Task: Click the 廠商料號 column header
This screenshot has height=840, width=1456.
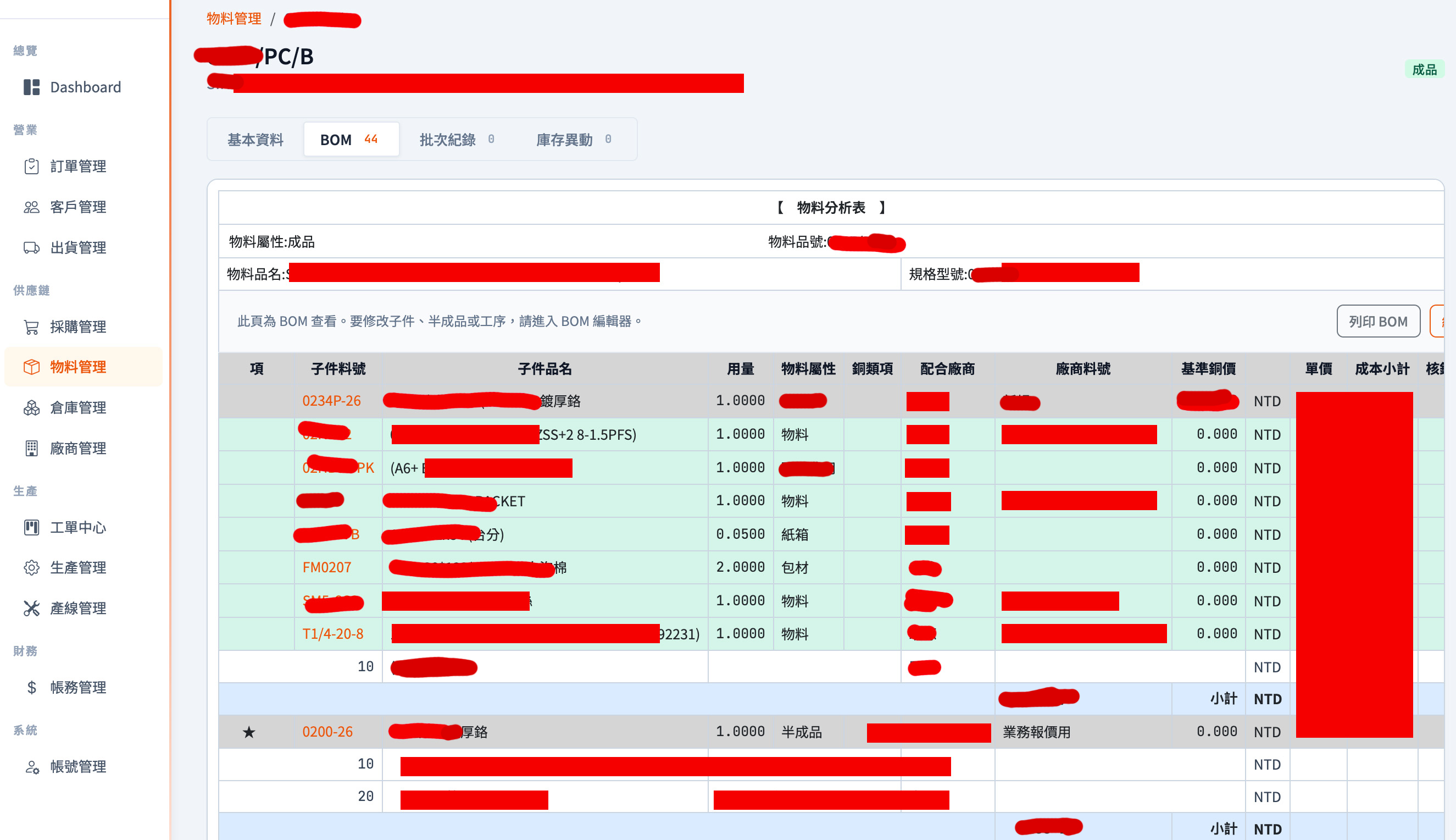Action: click(x=1083, y=369)
